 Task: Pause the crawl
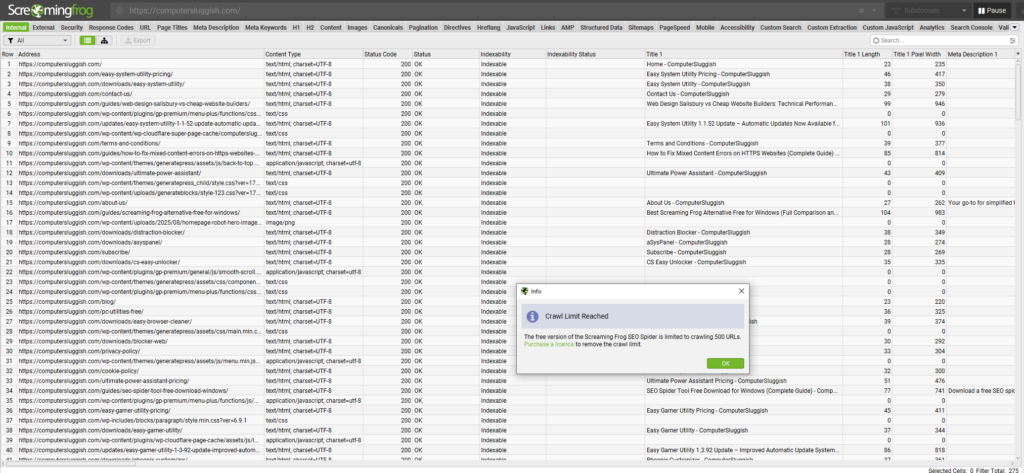pos(991,10)
